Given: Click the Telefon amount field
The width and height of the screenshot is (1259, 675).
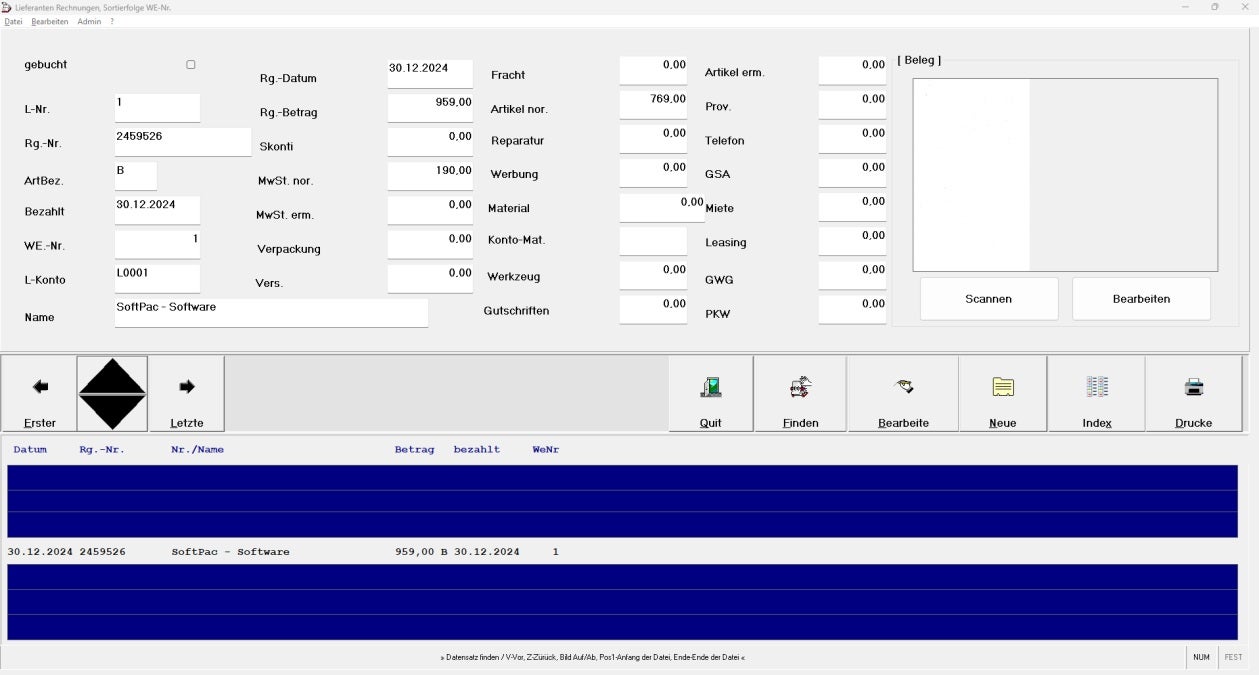Looking at the screenshot, I should tap(852, 138).
